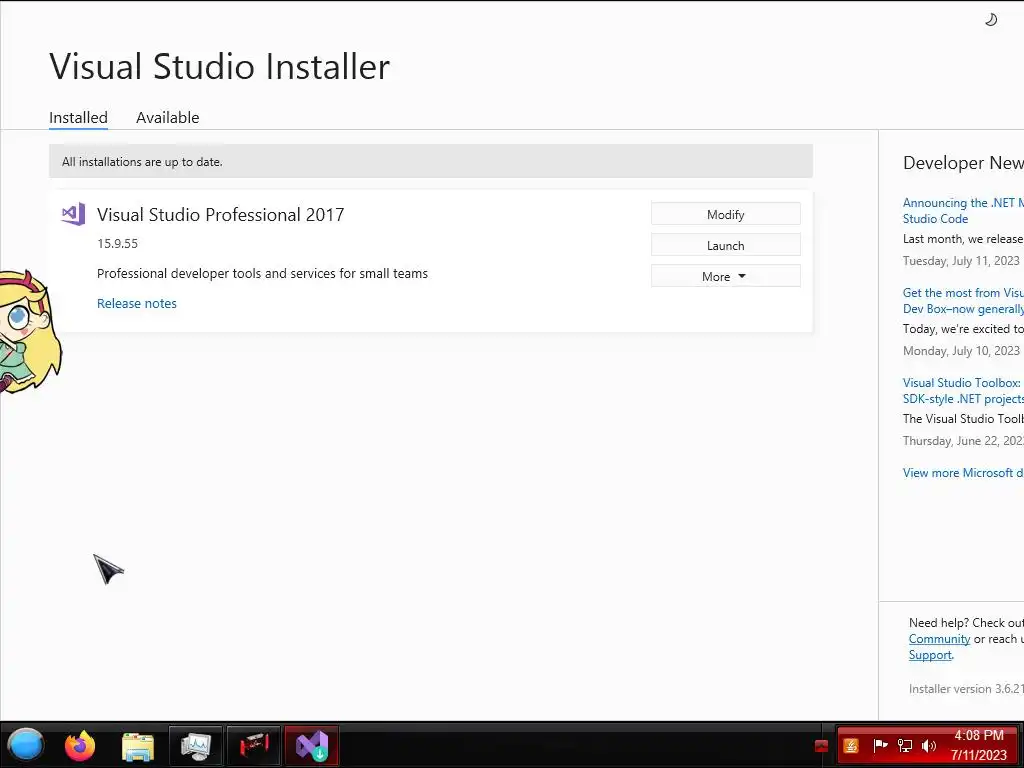Click the Modify button

pyautogui.click(x=726, y=214)
